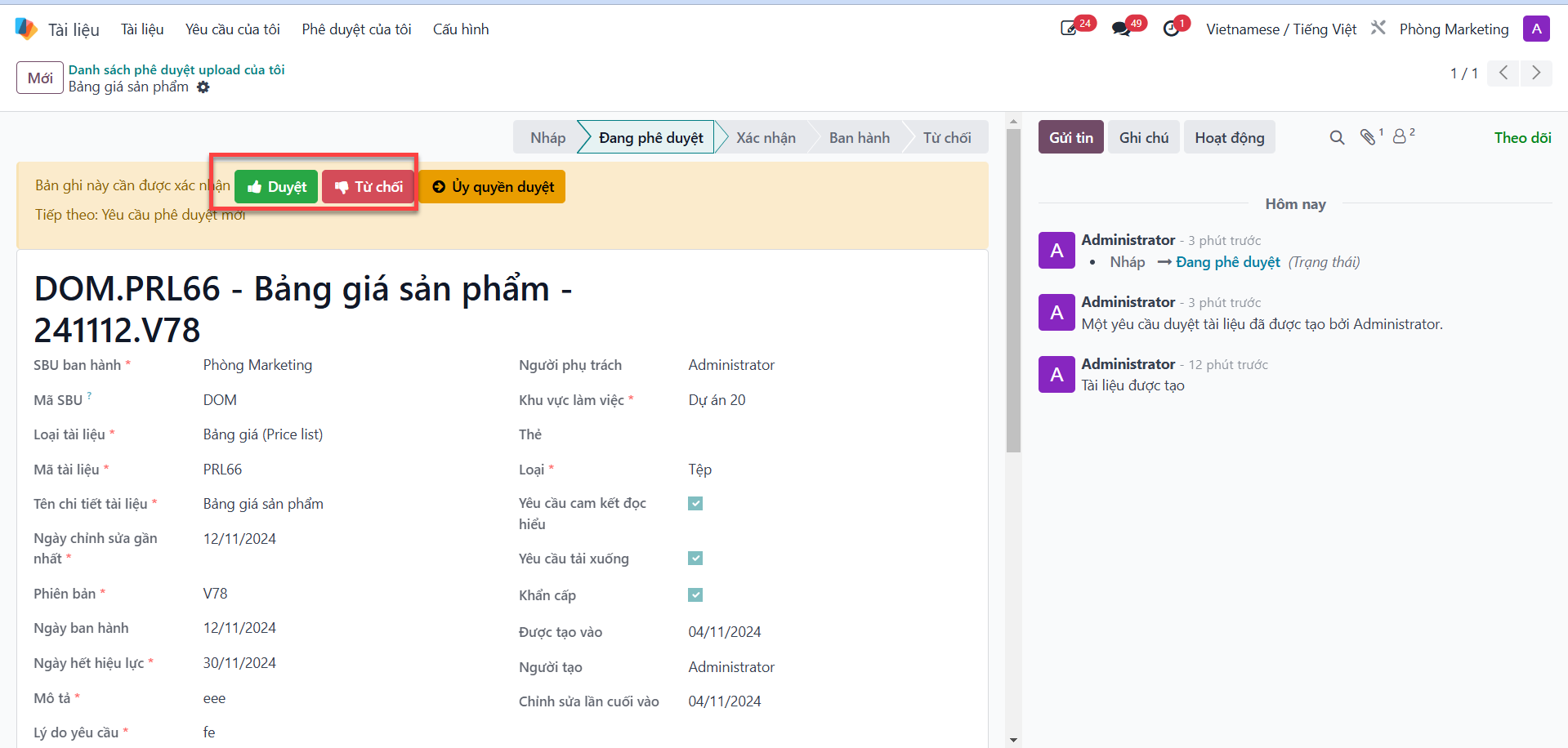Search in chatter with magnifier icon
The height and width of the screenshot is (748, 1568).
[x=1337, y=137]
